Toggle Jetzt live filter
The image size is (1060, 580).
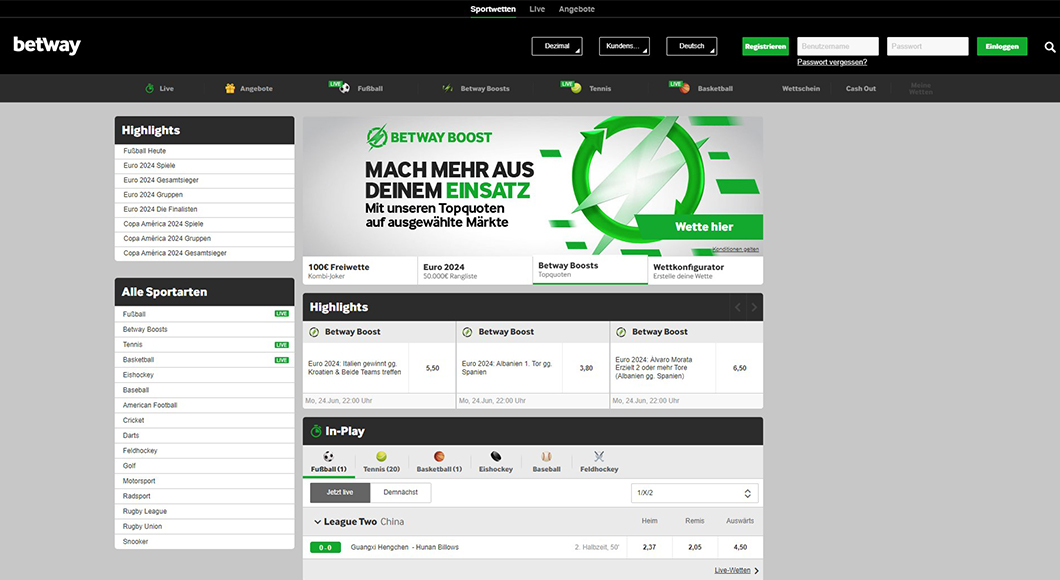tap(340, 493)
